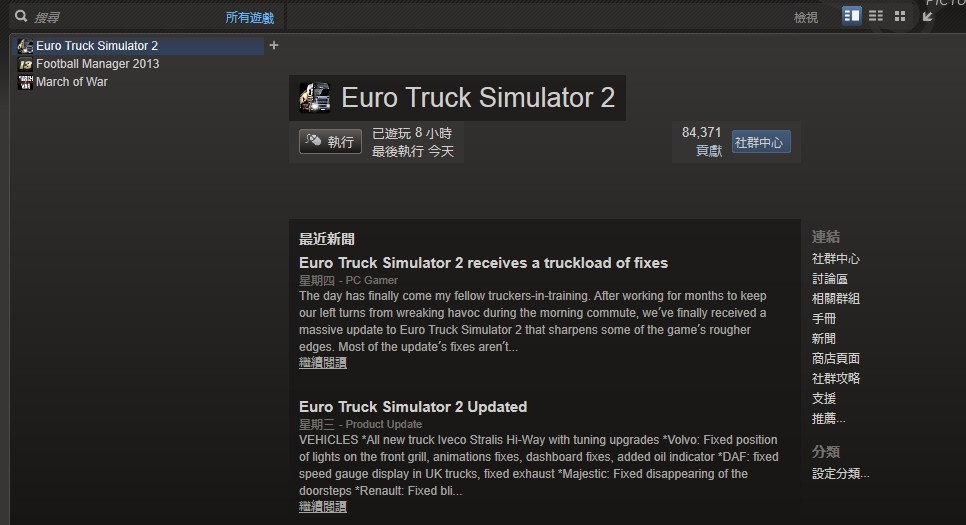
Task: Select Football Manager 2013 game icon
Action: click(25, 63)
